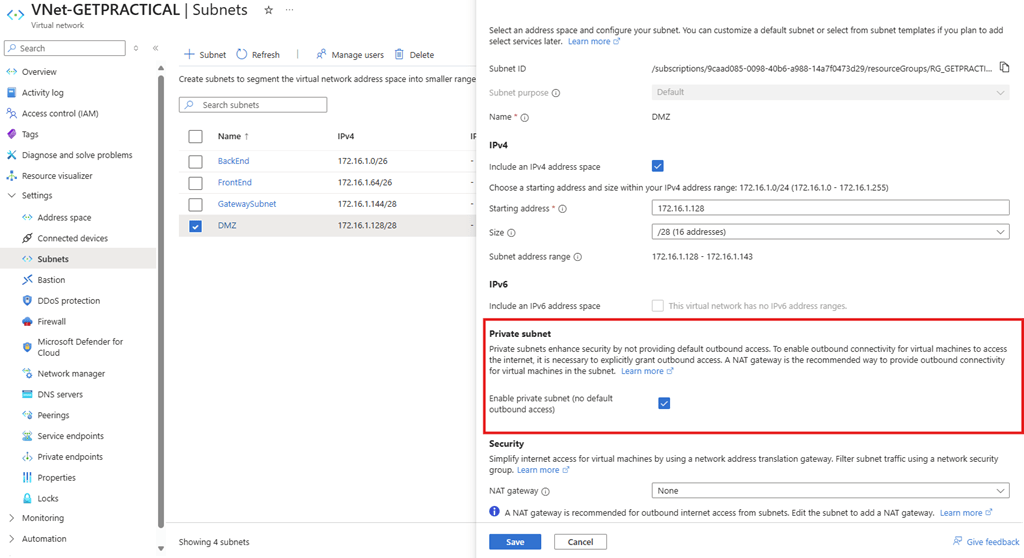The image size is (1024, 558).
Task: Click the sidebar Search box
Action: pos(65,48)
